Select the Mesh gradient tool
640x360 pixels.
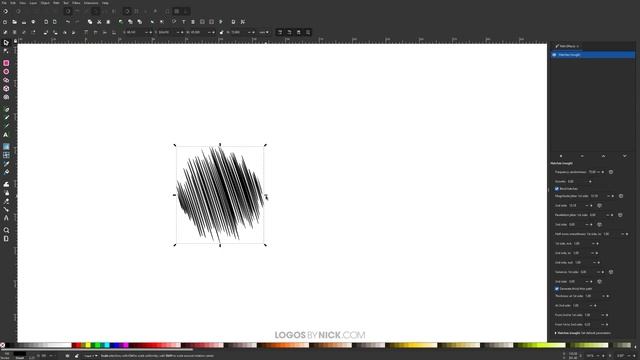point(6,155)
